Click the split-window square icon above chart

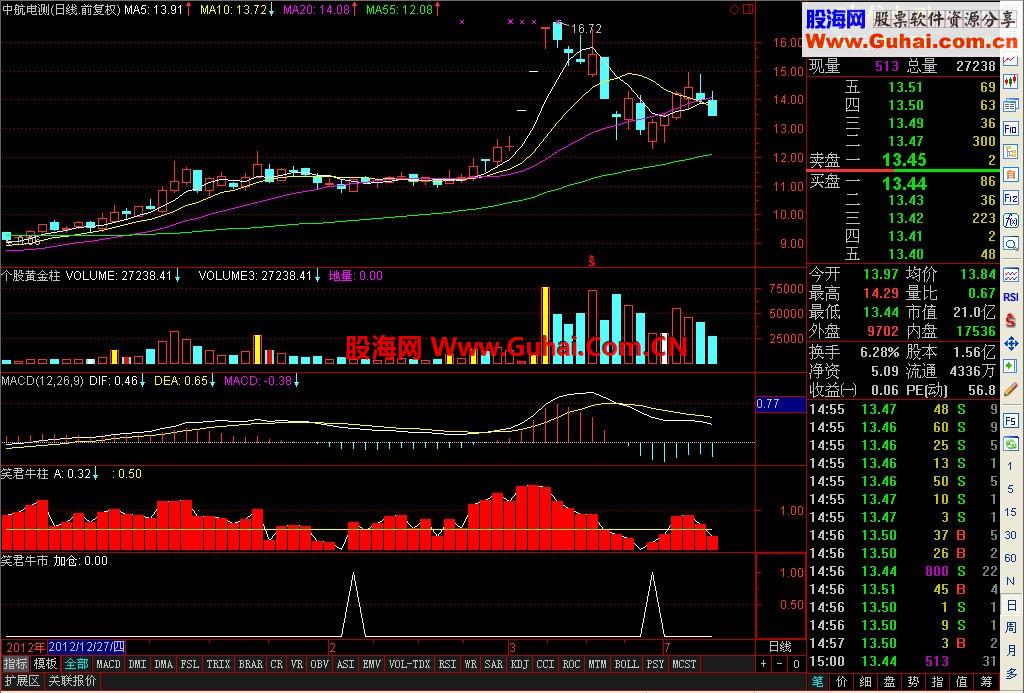coord(748,9)
